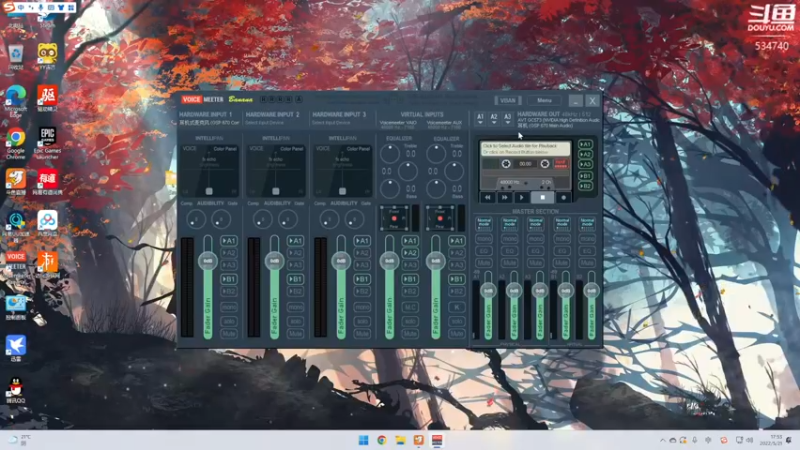The height and width of the screenshot is (450, 800).
Task: Click the red dot in AUX surround panner
Action: click(440, 218)
